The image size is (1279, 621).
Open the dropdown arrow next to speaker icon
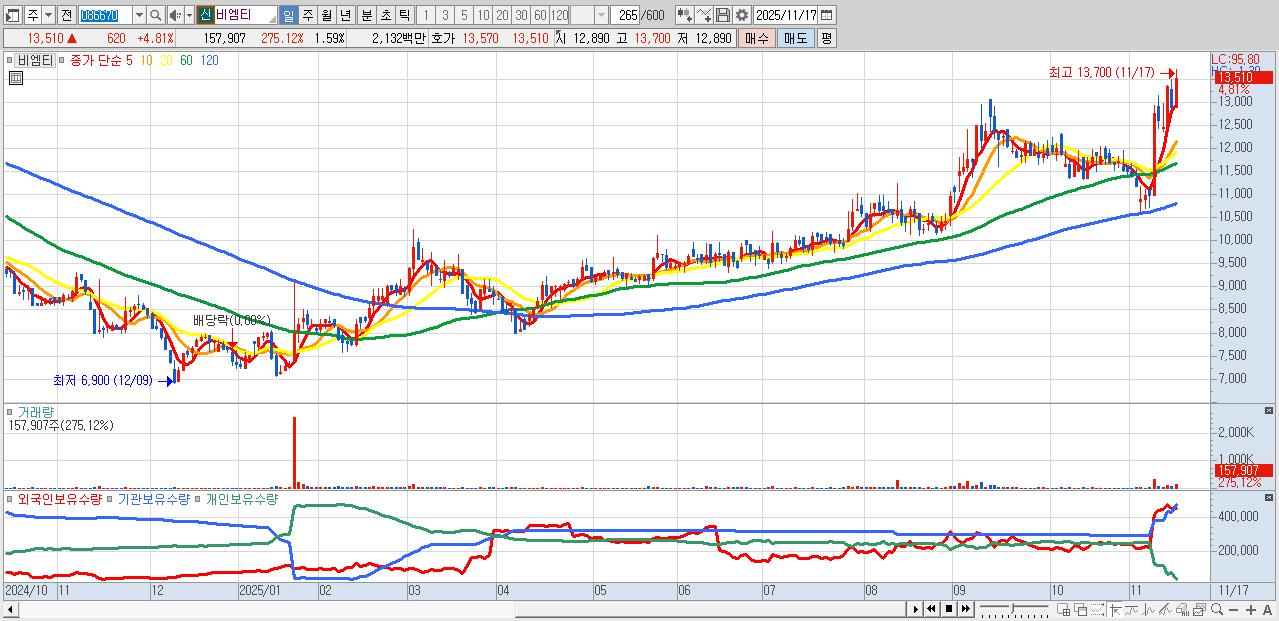click(x=189, y=15)
